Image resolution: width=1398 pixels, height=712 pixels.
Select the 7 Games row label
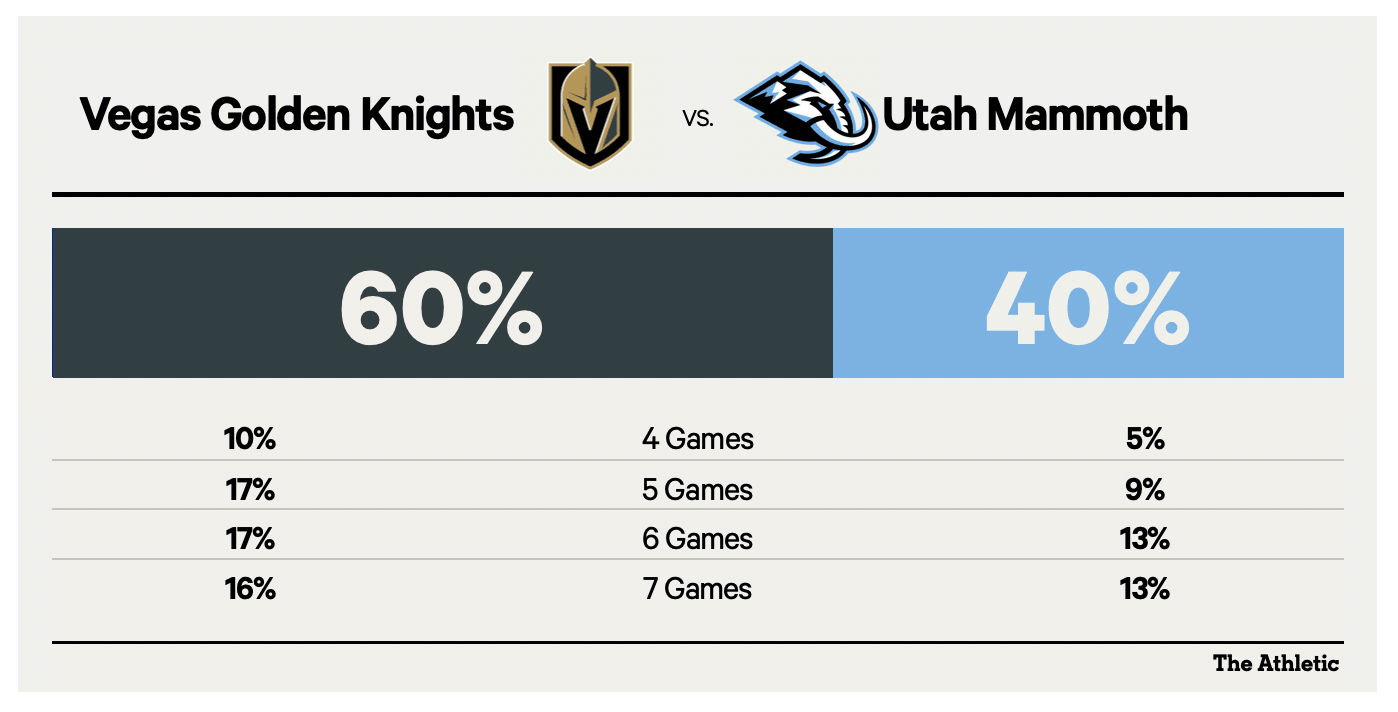(698, 589)
